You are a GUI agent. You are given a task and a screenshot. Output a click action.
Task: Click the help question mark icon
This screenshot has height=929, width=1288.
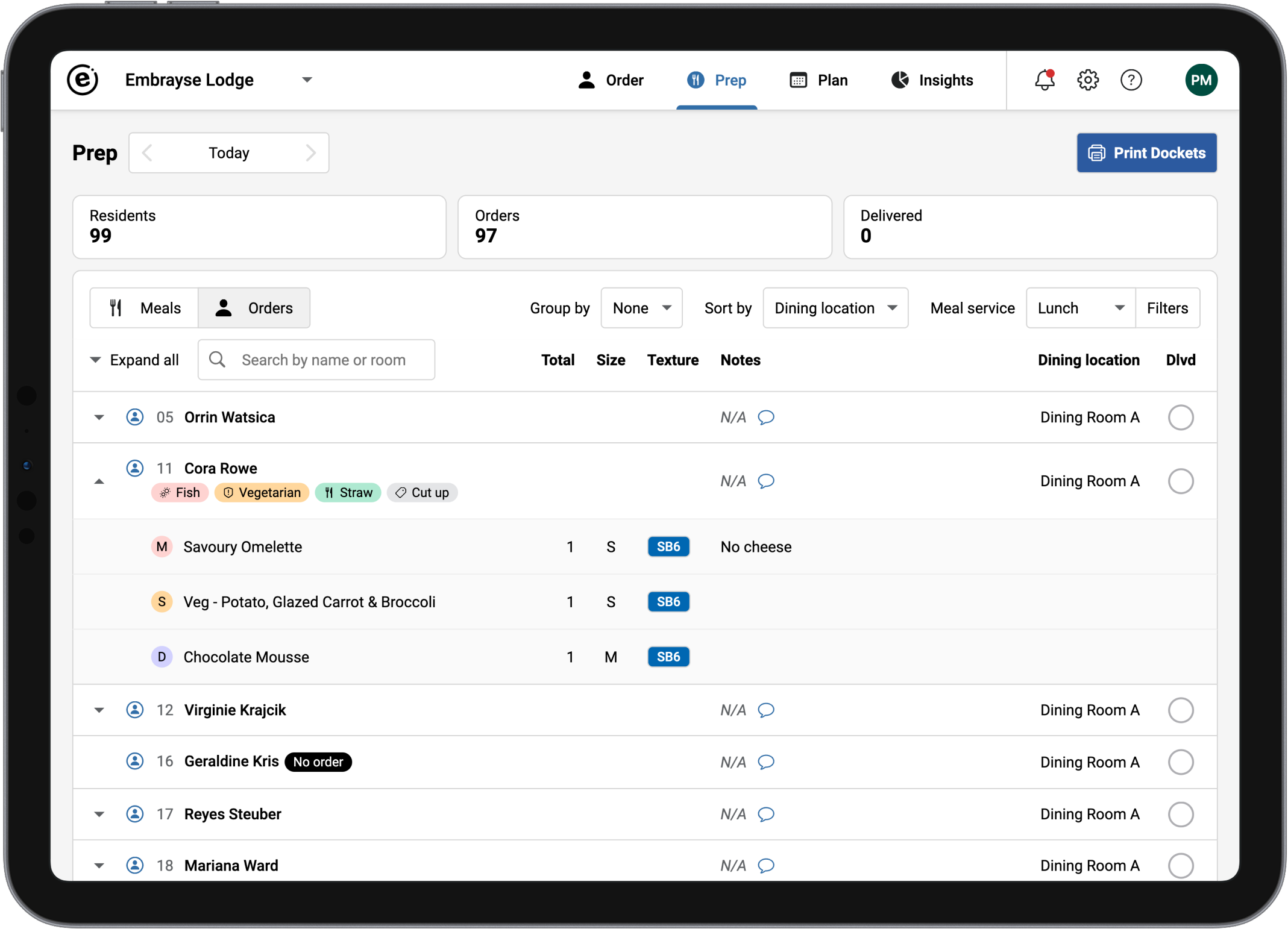point(1131,80)
